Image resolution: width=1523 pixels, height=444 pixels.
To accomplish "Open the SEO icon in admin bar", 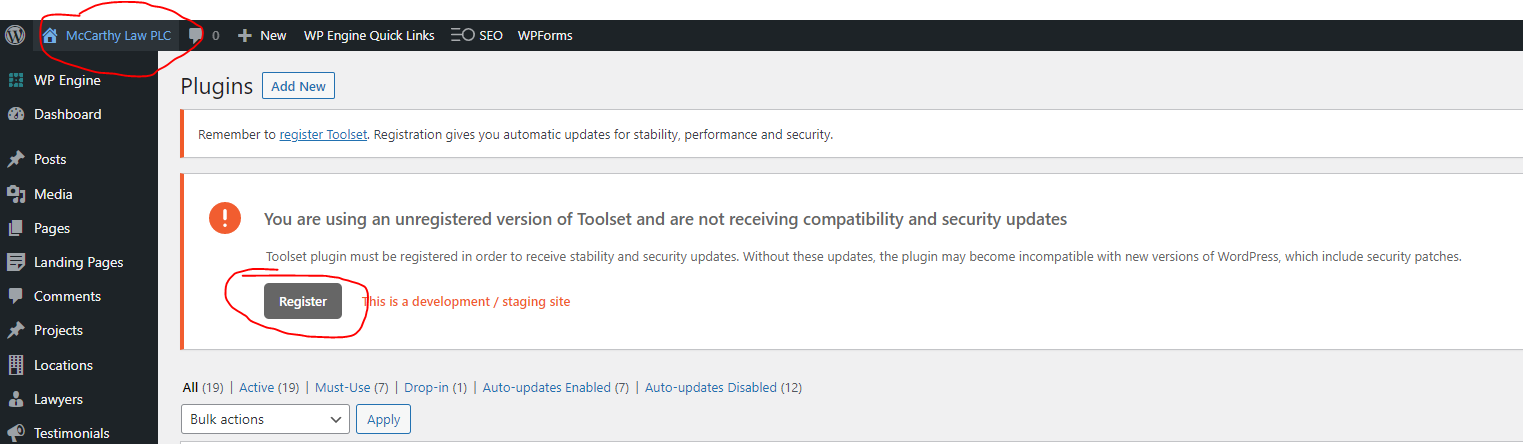I will (x=462, y=35).
